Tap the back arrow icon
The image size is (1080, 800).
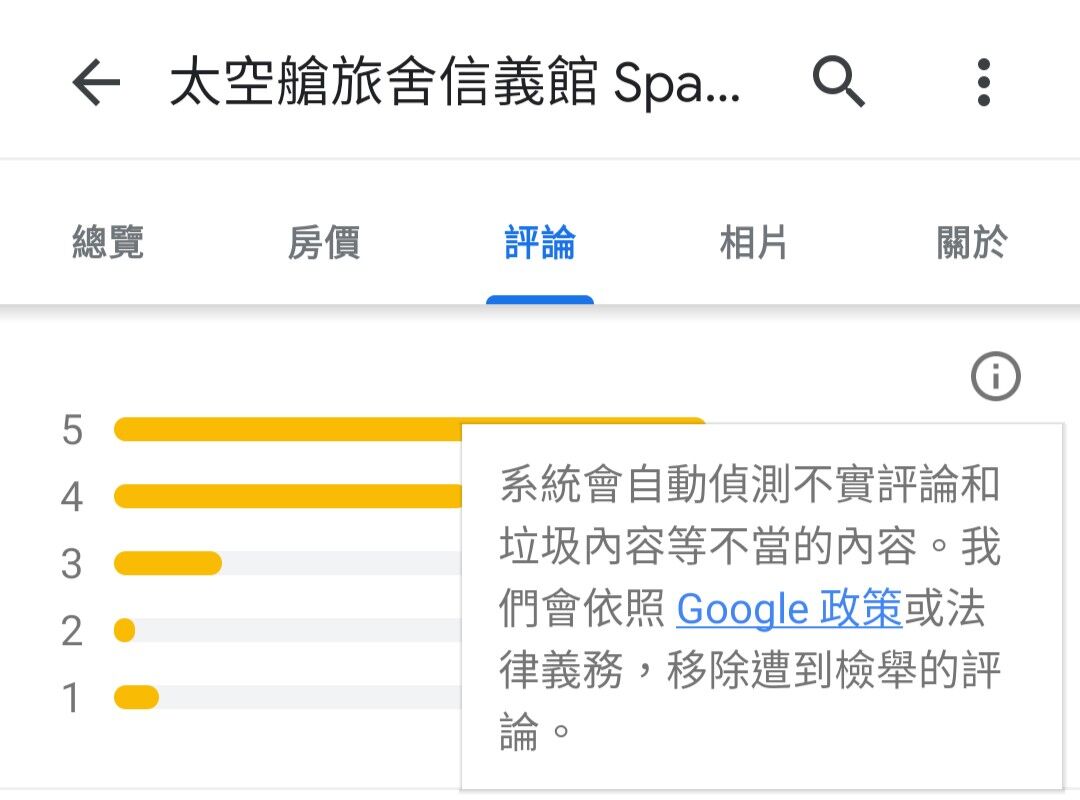pyautogui.click(x=96, y=83)
